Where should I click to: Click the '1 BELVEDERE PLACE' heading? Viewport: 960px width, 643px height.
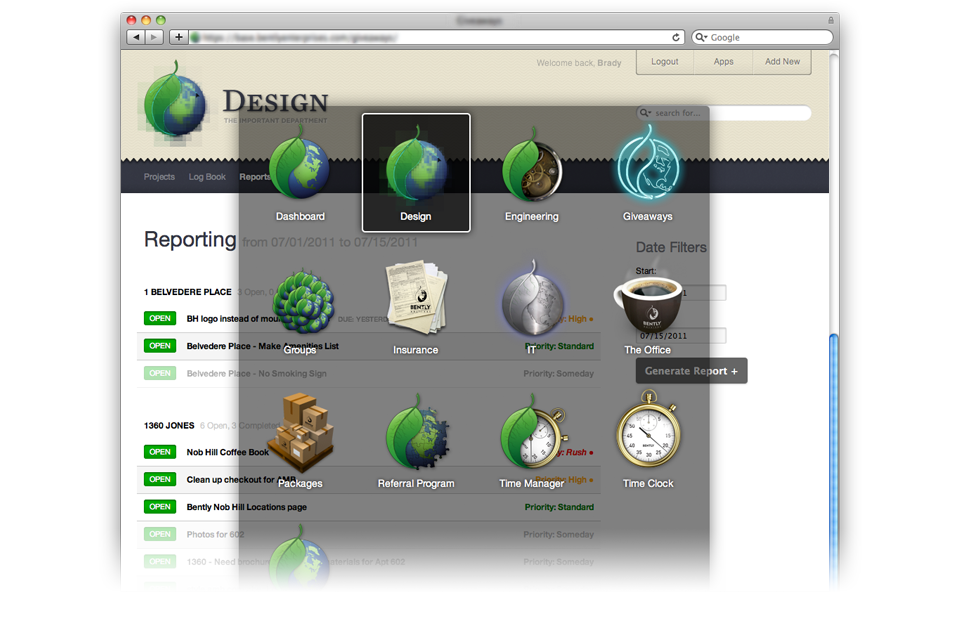click(187, 292)
